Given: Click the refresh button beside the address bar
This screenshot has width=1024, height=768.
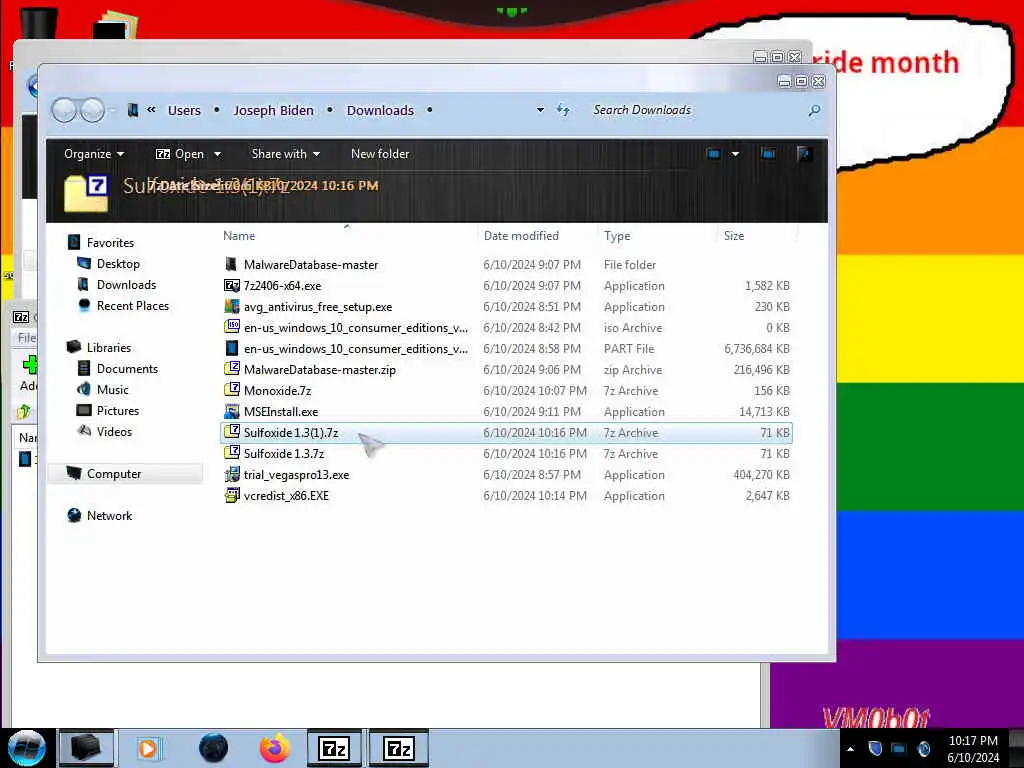Looking at the screenshot, I should 563,110.
